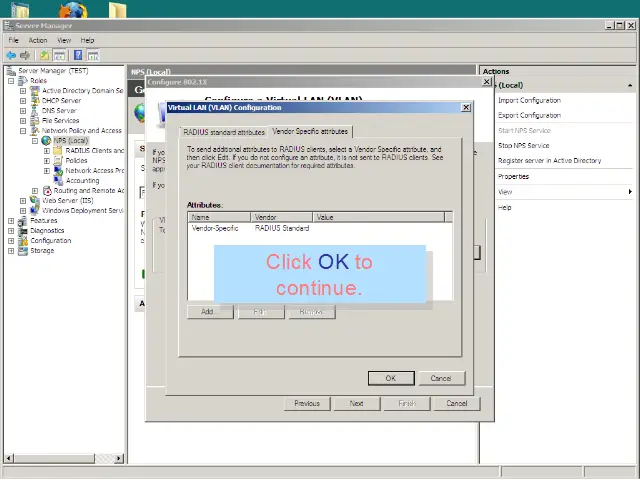Screen dimensions: 640x480
Task: Open the Help menu in menu bar
Action: pyautogui.click(x=87, y=40)
